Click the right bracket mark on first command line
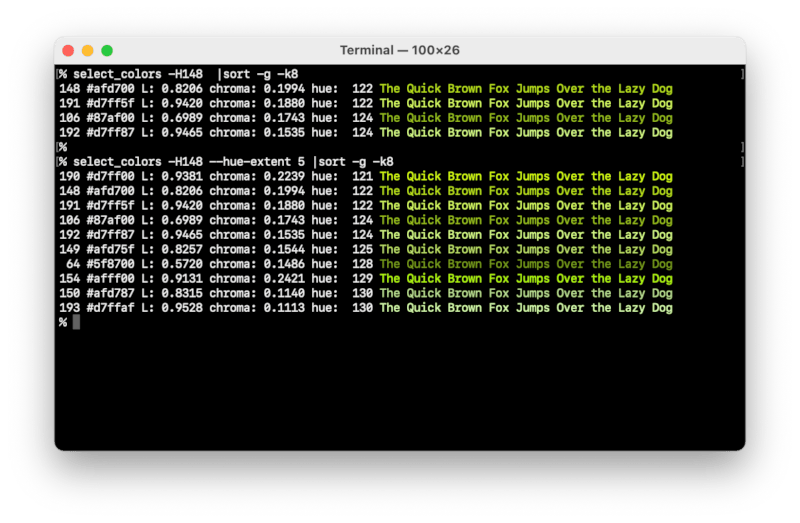Viewport: 800px width, 523px height. (x=741, y=75)
